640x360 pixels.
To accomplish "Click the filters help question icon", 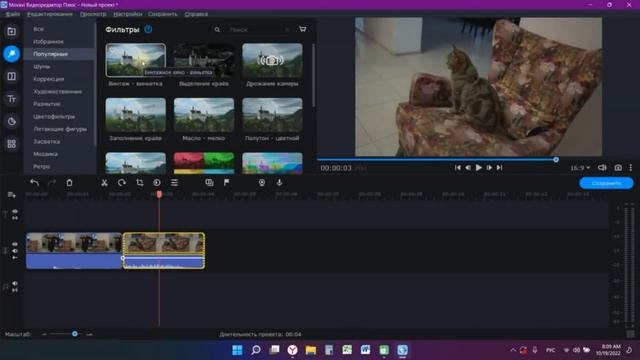I will [148, 29].
